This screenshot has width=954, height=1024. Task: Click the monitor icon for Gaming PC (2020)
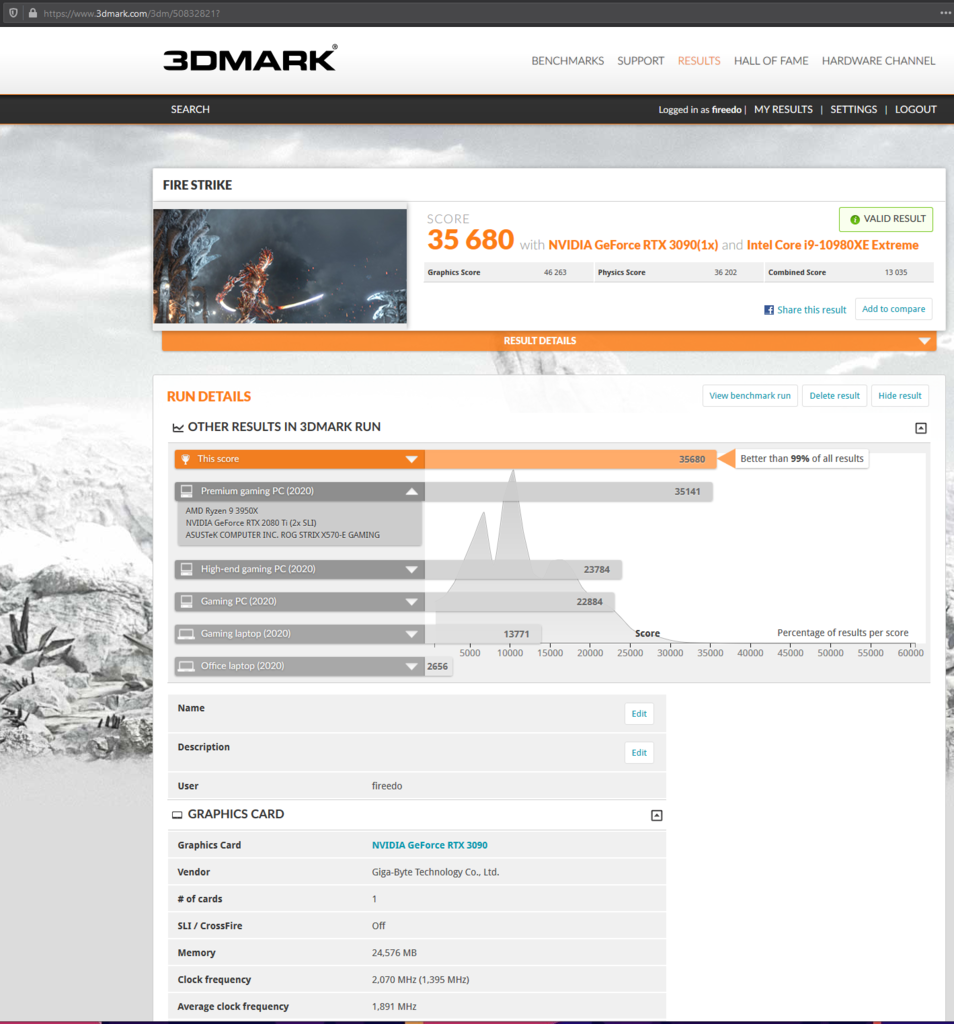(x=187, y=601)
